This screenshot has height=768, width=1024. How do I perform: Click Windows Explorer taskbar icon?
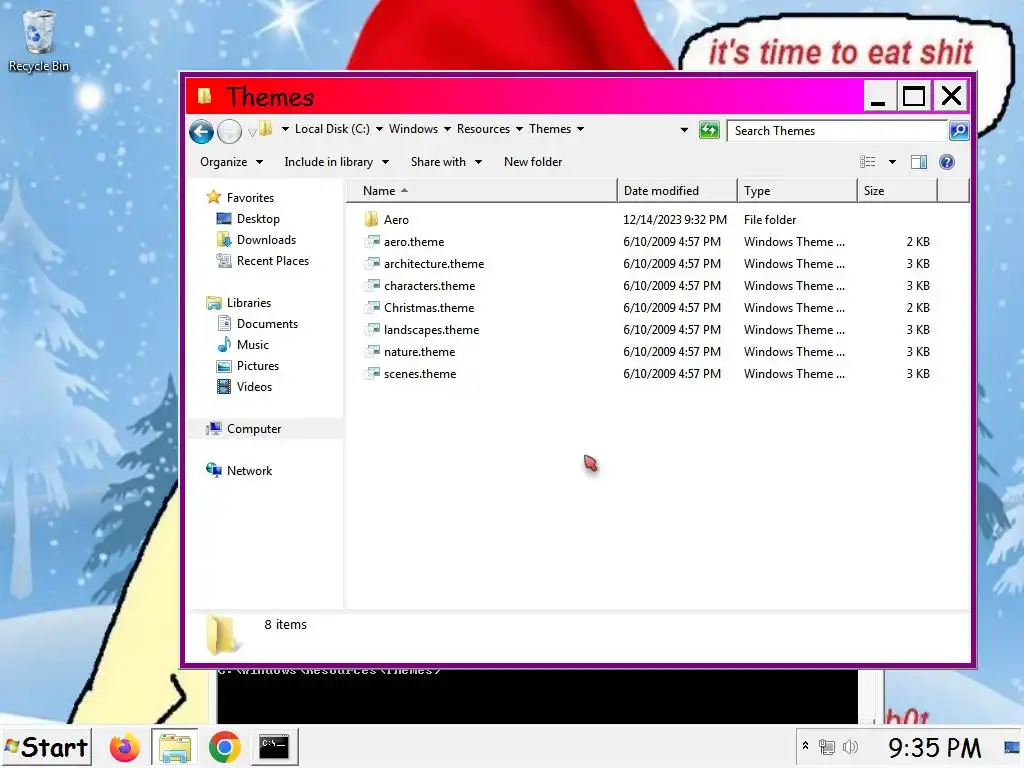coord(174,747)
